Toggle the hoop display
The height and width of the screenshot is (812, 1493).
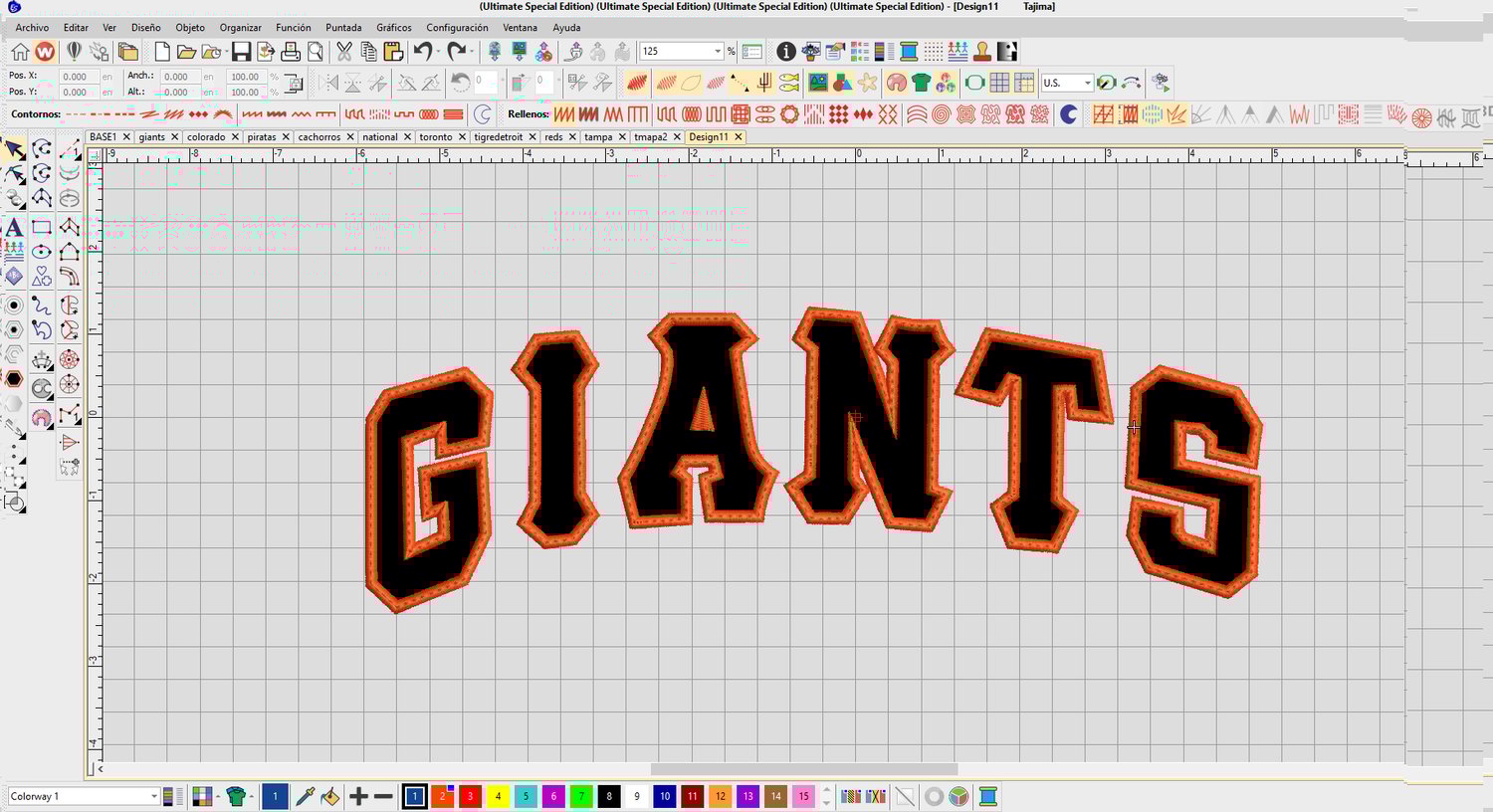pos(974,83)
